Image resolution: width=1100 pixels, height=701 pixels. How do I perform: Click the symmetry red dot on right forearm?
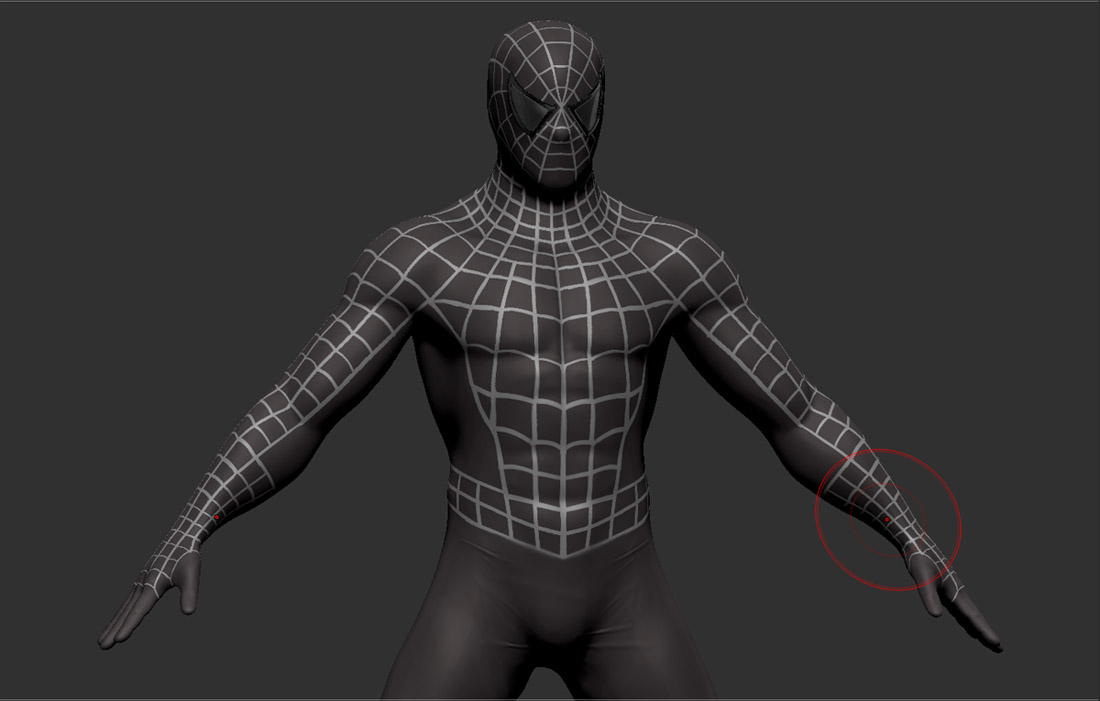click(x=217, y=517)
